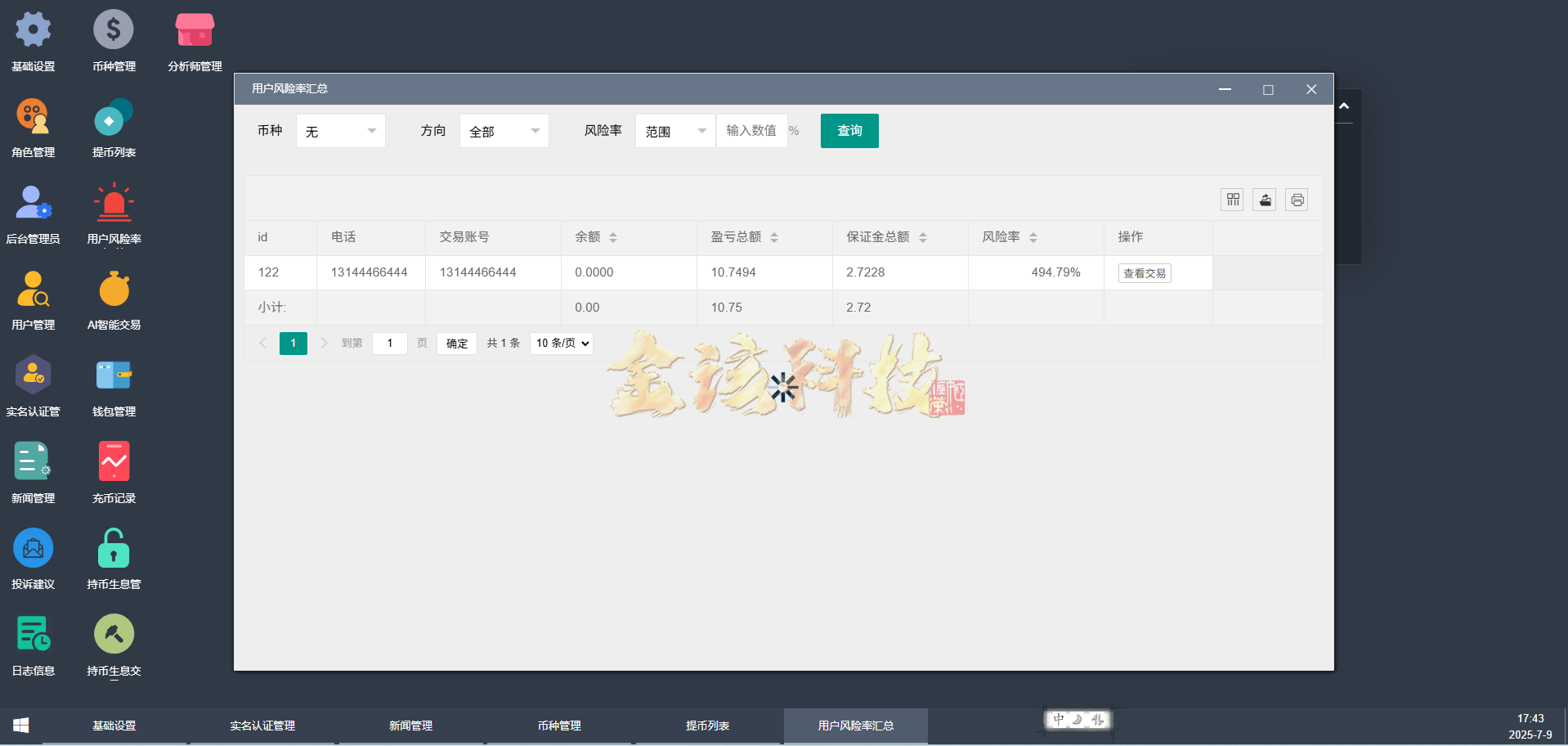Viewport: 1568px width, 746px height.
Task: Click the print icon in the dialog toolbar
Action: (x=1297, y=199)
